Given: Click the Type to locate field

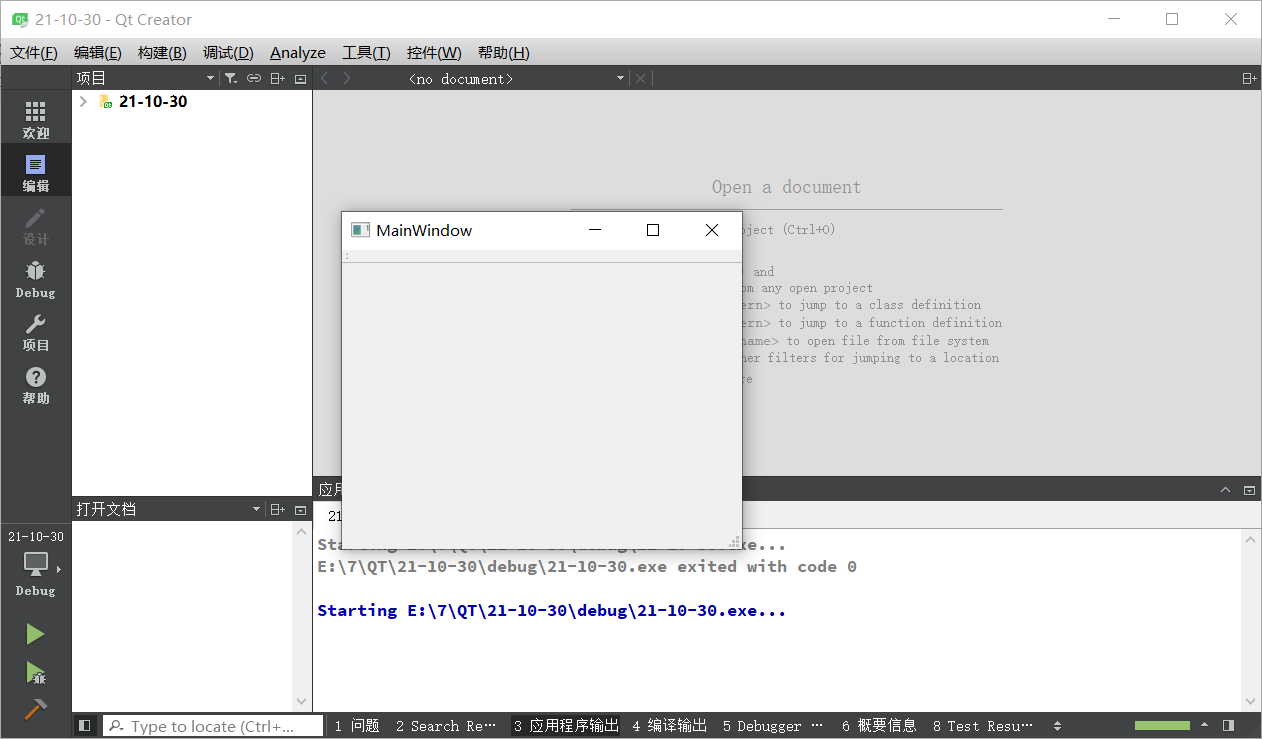Looking at the screenshot, I should pos(214,726).
